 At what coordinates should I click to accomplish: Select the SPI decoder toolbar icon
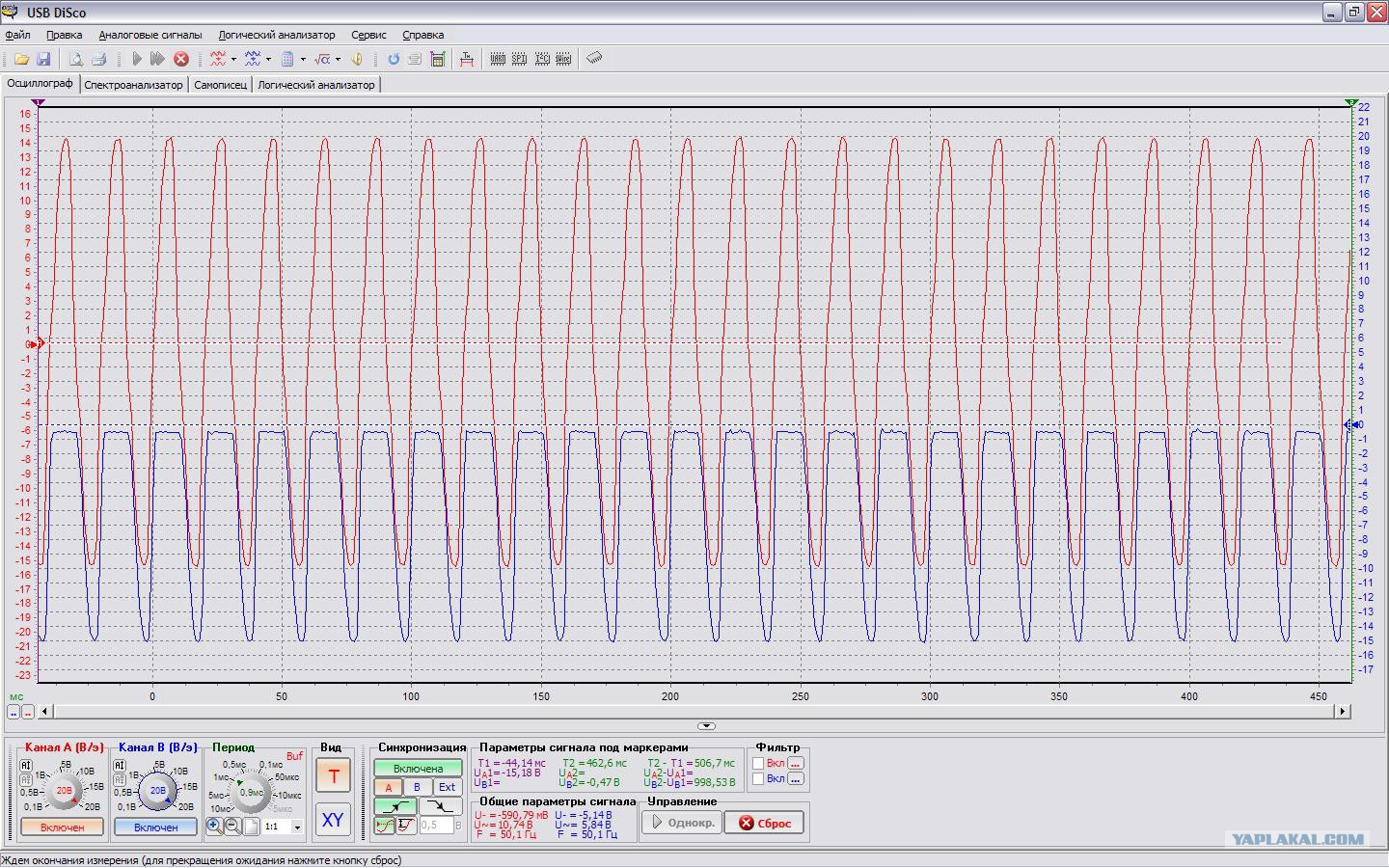tap(519, 59)
